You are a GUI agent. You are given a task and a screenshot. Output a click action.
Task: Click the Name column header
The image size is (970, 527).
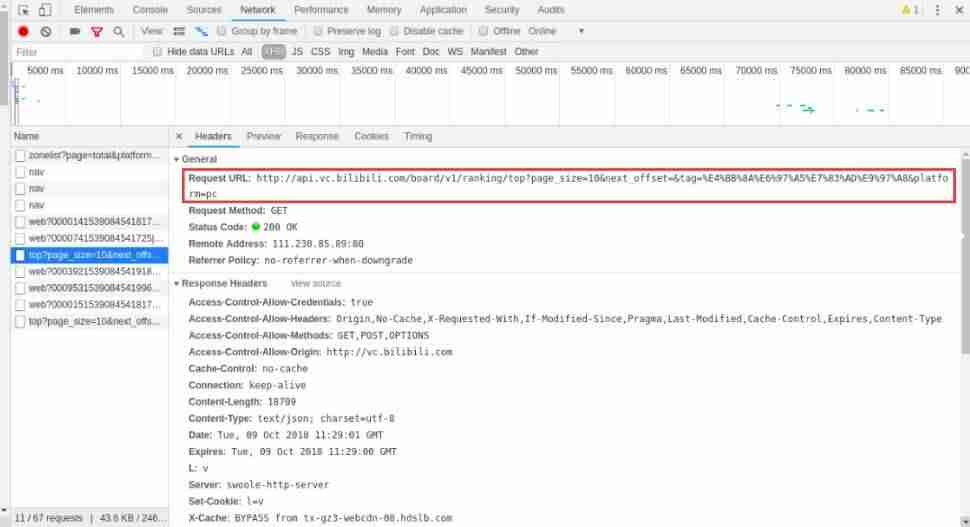click(x=89, y=136)
